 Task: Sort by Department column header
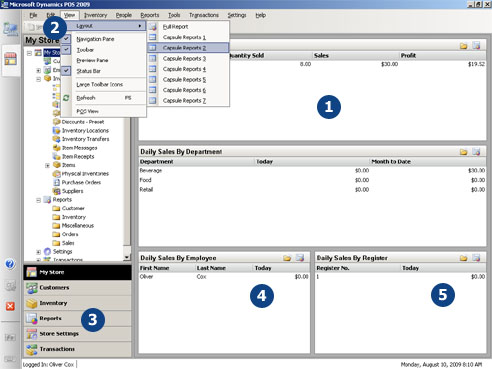click(197, 162)
